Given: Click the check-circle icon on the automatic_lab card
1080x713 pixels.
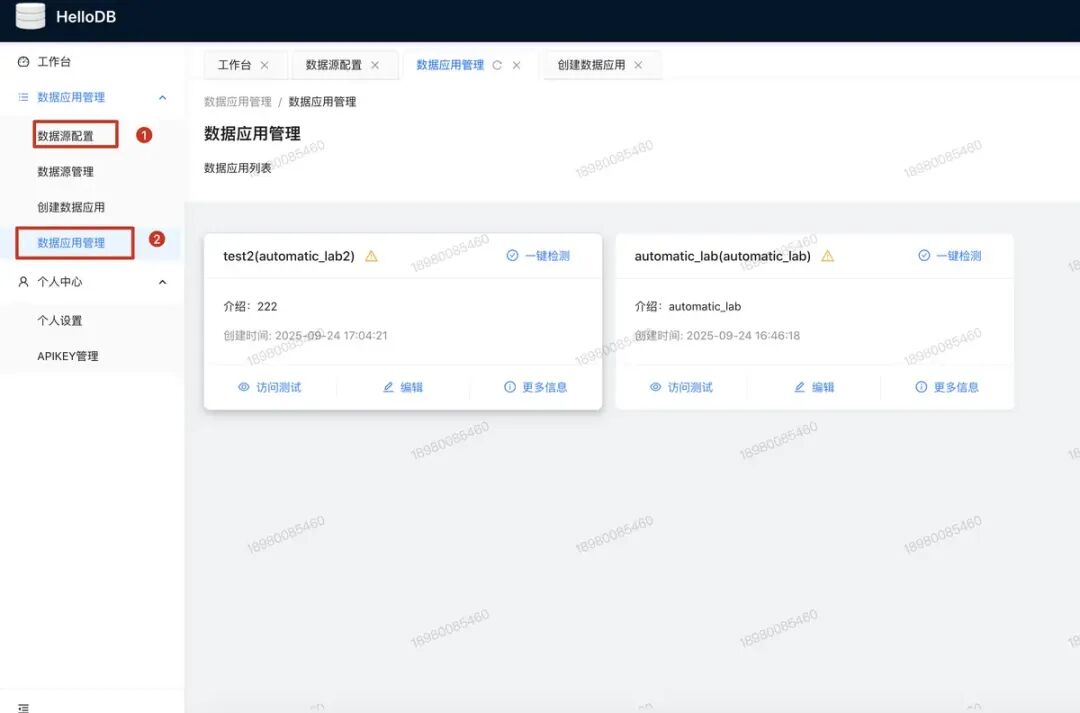Looking at the screenshot, I should (924, 256).
